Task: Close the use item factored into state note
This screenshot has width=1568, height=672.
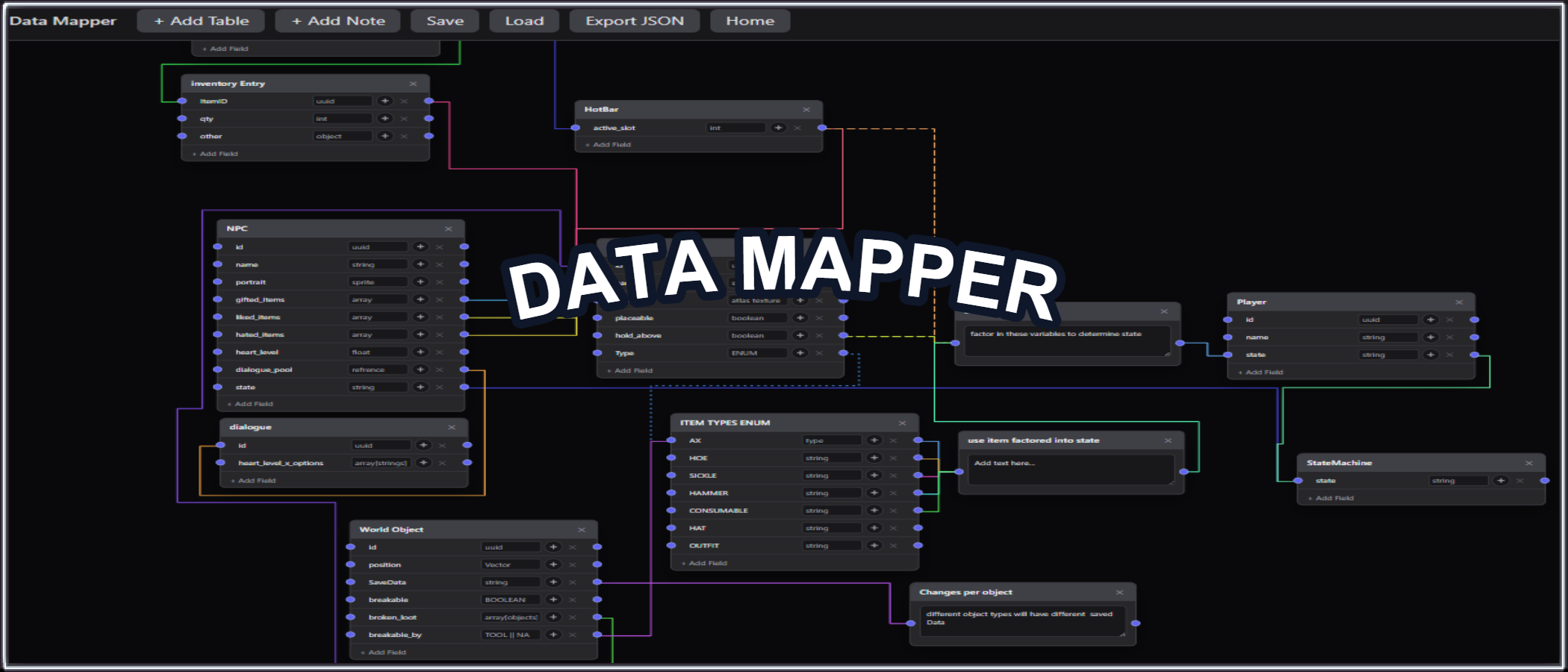Action: 1168,441
